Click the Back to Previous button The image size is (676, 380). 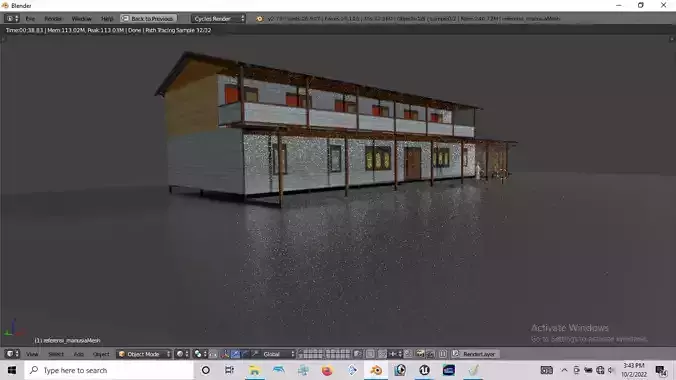tap(148, 19)
